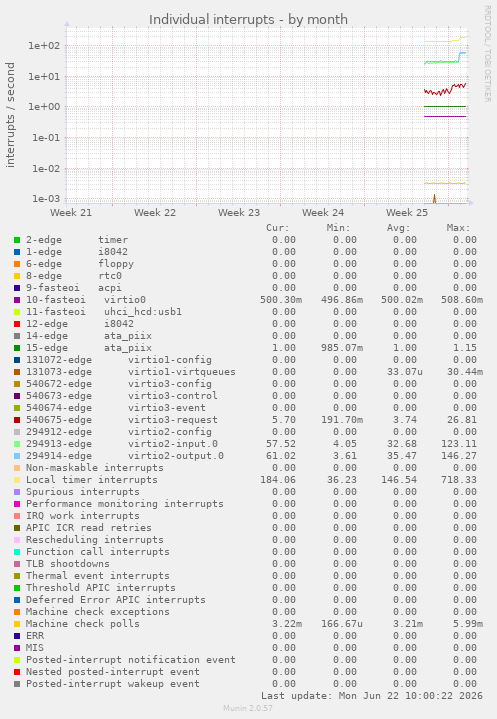Click the 'virtio0' legend entry
The image size is (497, 719).
[x=125, y=300]
